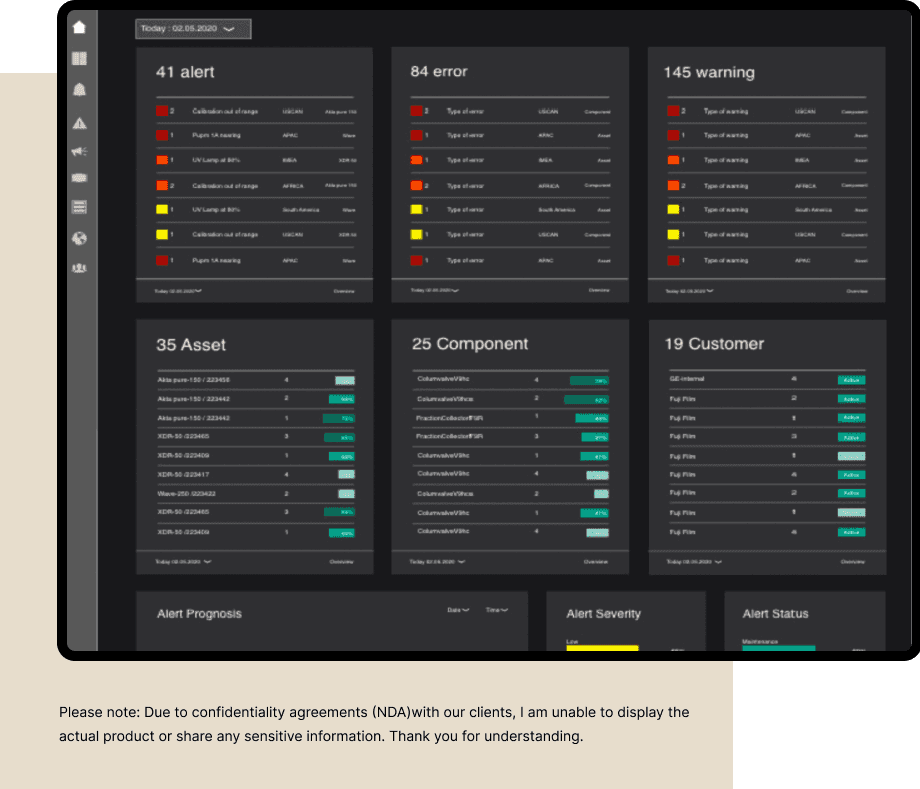Screen dimensions: 920x789
Task: Click the yellow swatch on the UV Lamp South America alert
Action: [162, 209]
